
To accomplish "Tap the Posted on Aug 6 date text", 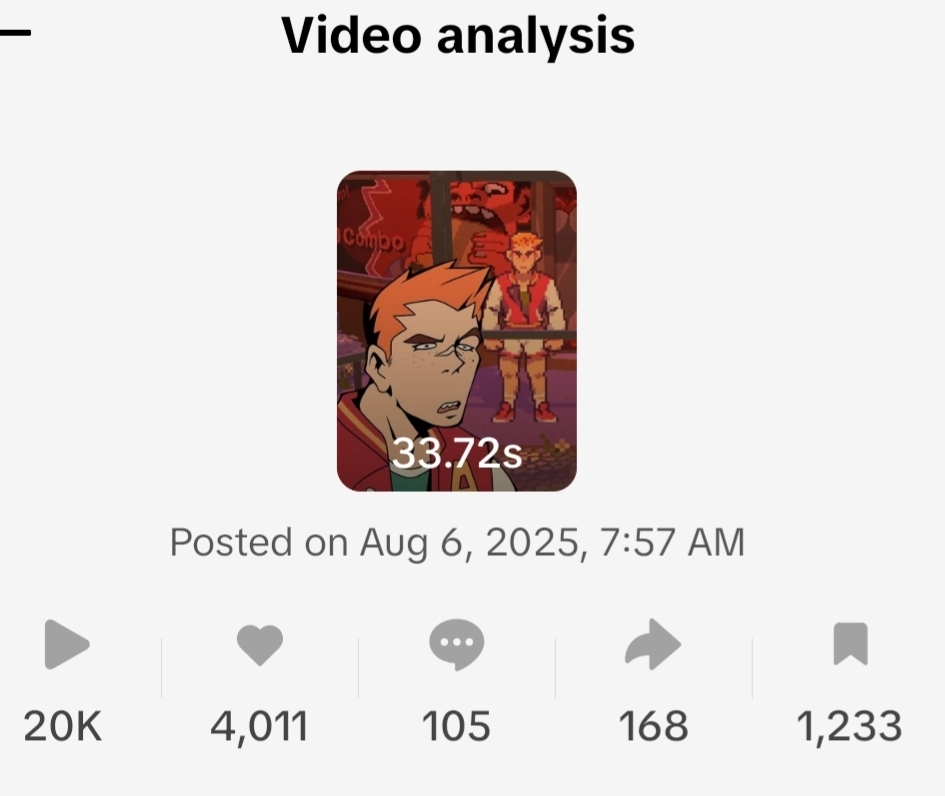I will pyautogui.click(x=457, y=542).
